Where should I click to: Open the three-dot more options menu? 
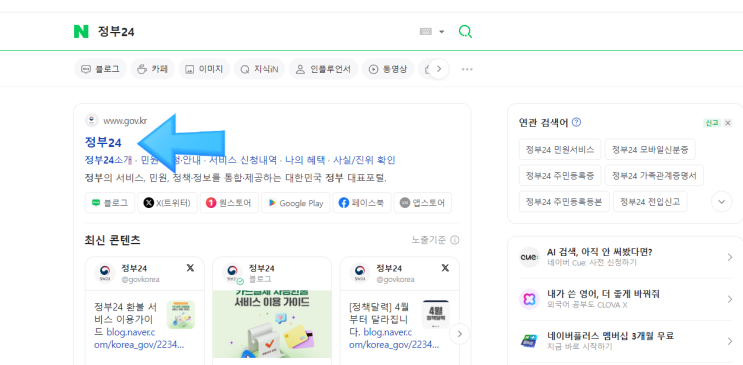tap(467, 69)
